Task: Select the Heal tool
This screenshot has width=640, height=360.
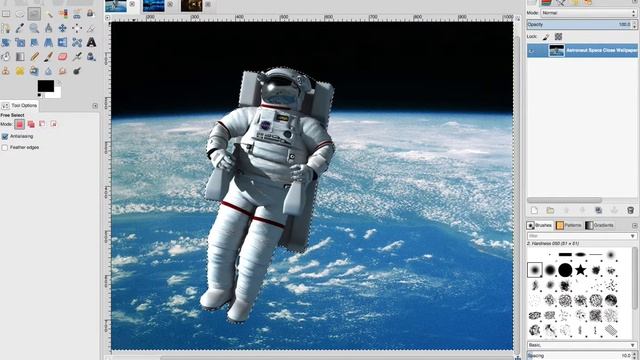Action: [x=20, y=71]
